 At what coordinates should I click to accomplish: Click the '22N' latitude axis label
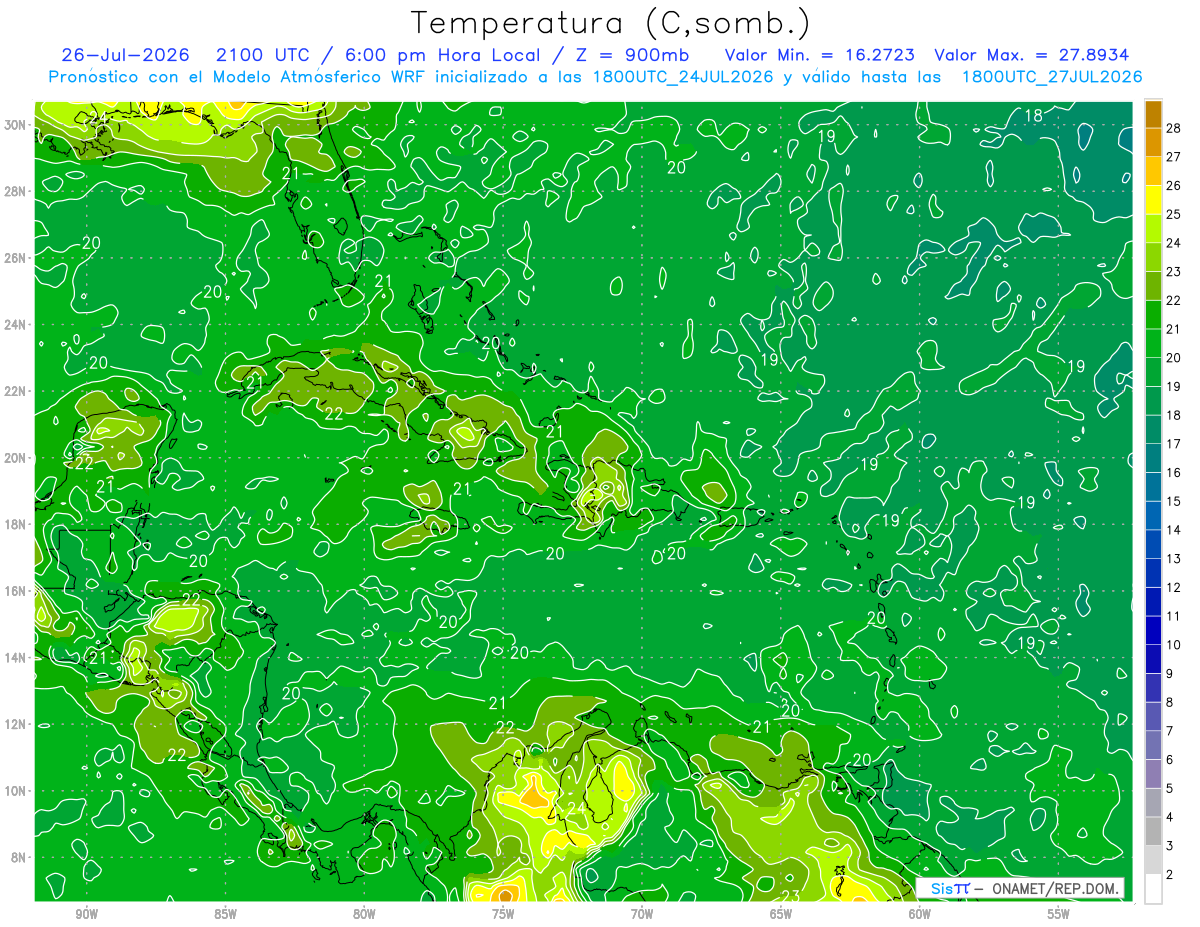coord(16,391)
